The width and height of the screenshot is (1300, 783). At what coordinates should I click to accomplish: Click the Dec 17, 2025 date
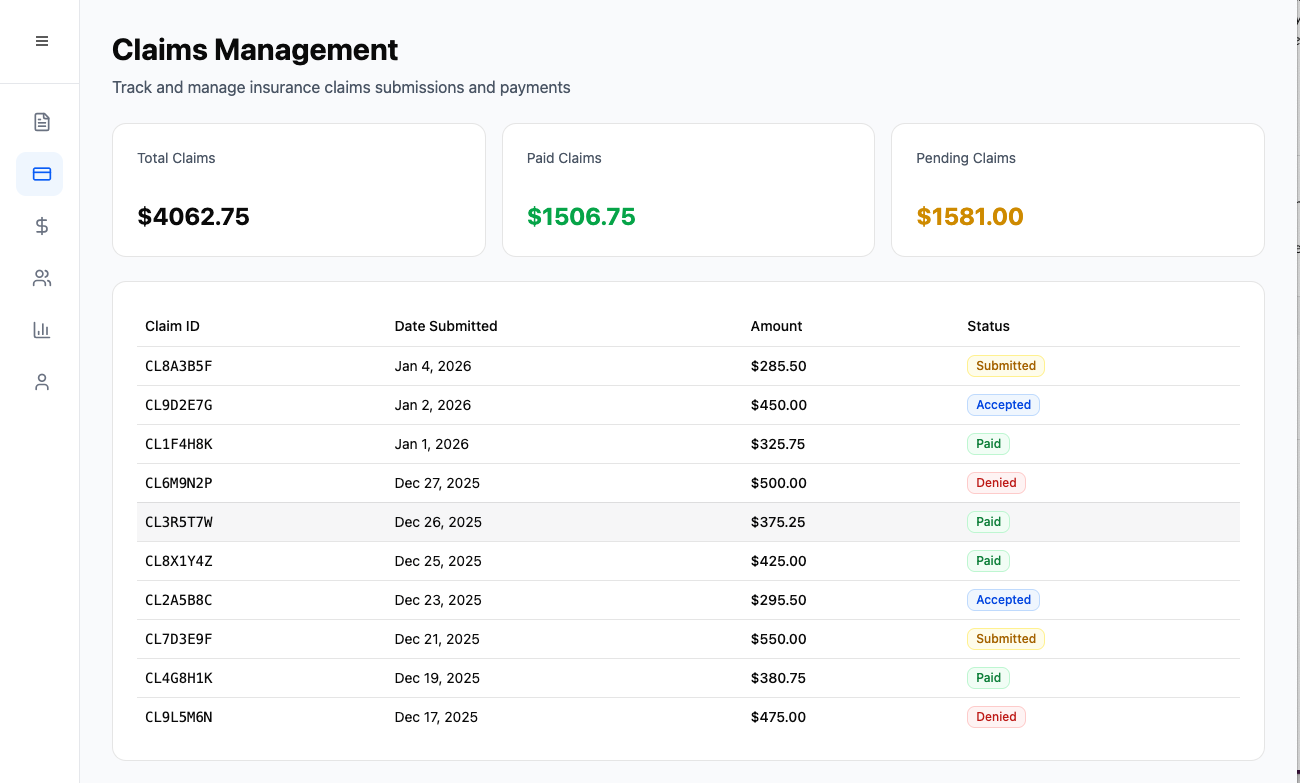click(437, 717)
